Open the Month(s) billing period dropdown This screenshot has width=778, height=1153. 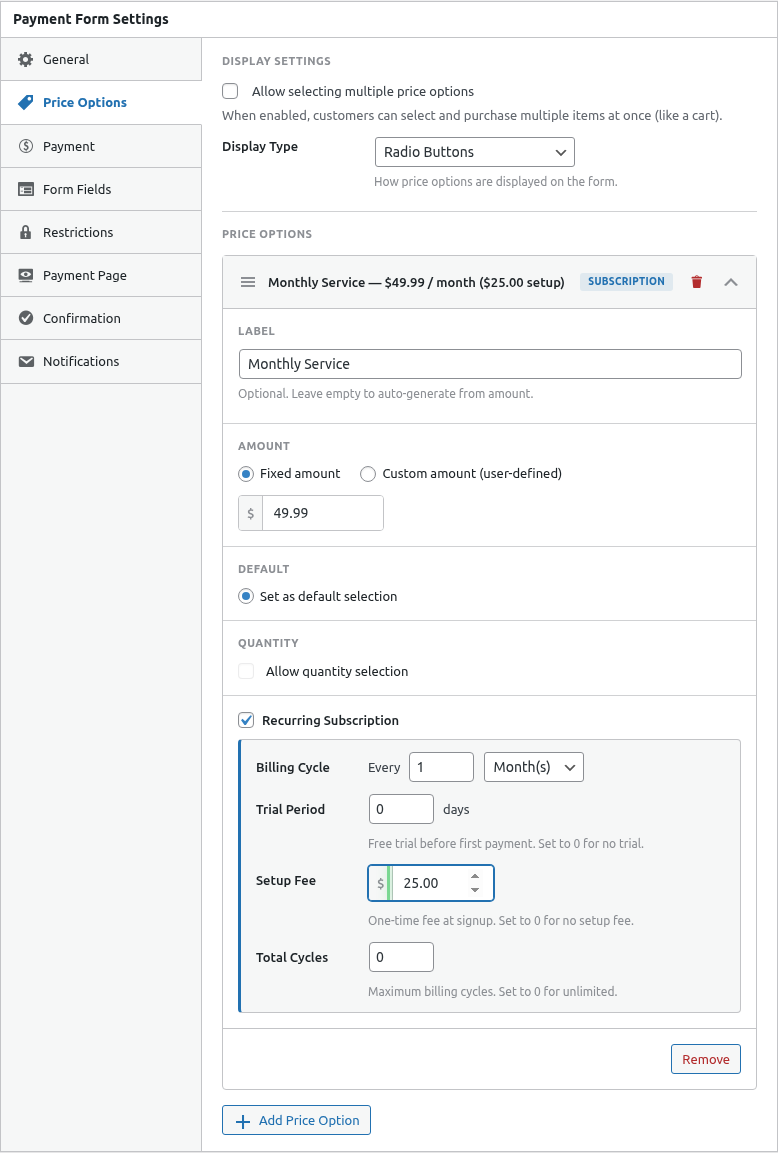pos(533,767)
